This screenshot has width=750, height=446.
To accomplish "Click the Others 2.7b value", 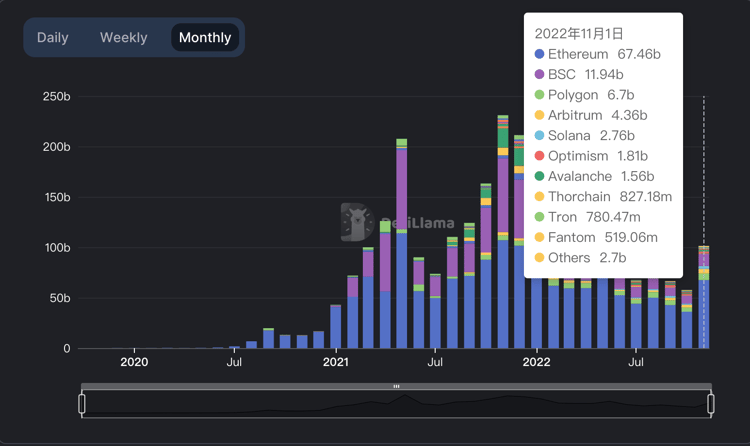I will [x=613, y=257].
